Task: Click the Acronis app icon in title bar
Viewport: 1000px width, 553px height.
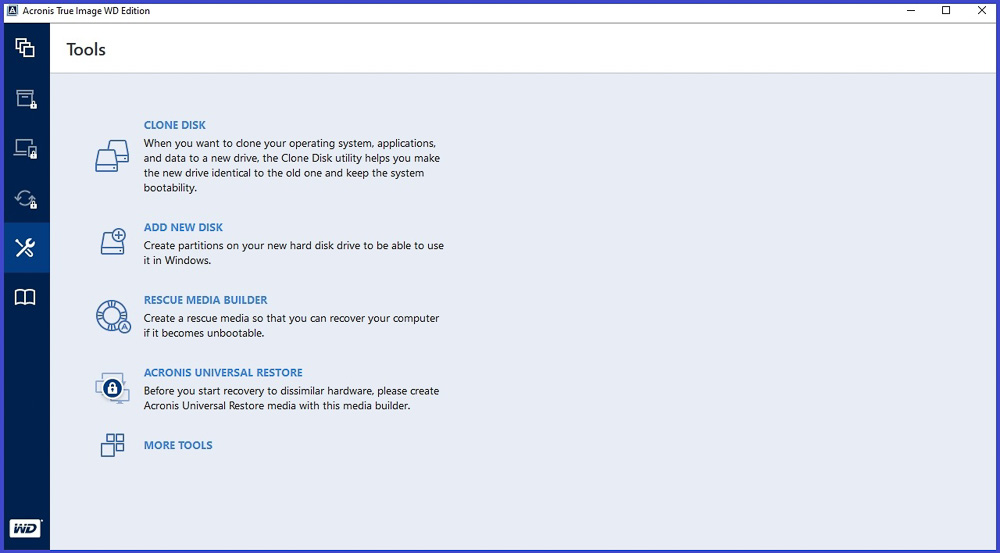Action: 11,10
